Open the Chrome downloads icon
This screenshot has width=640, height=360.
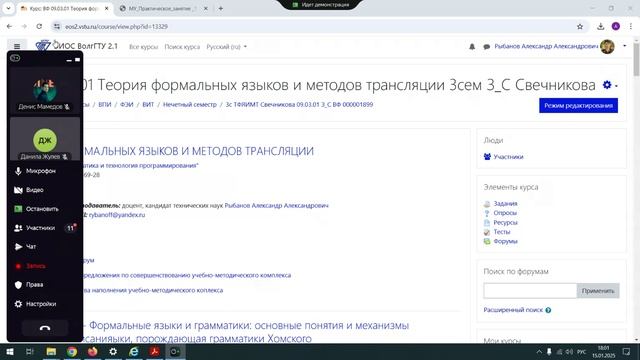600,27
